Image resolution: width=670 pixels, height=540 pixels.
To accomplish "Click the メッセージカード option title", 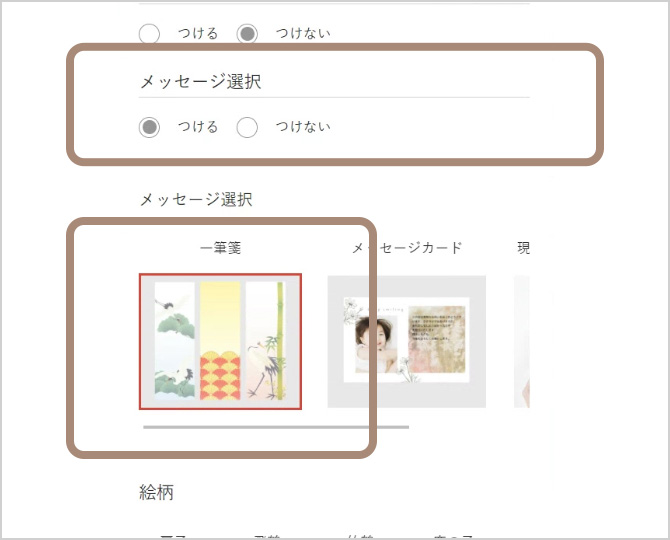I will pos(407,248).
